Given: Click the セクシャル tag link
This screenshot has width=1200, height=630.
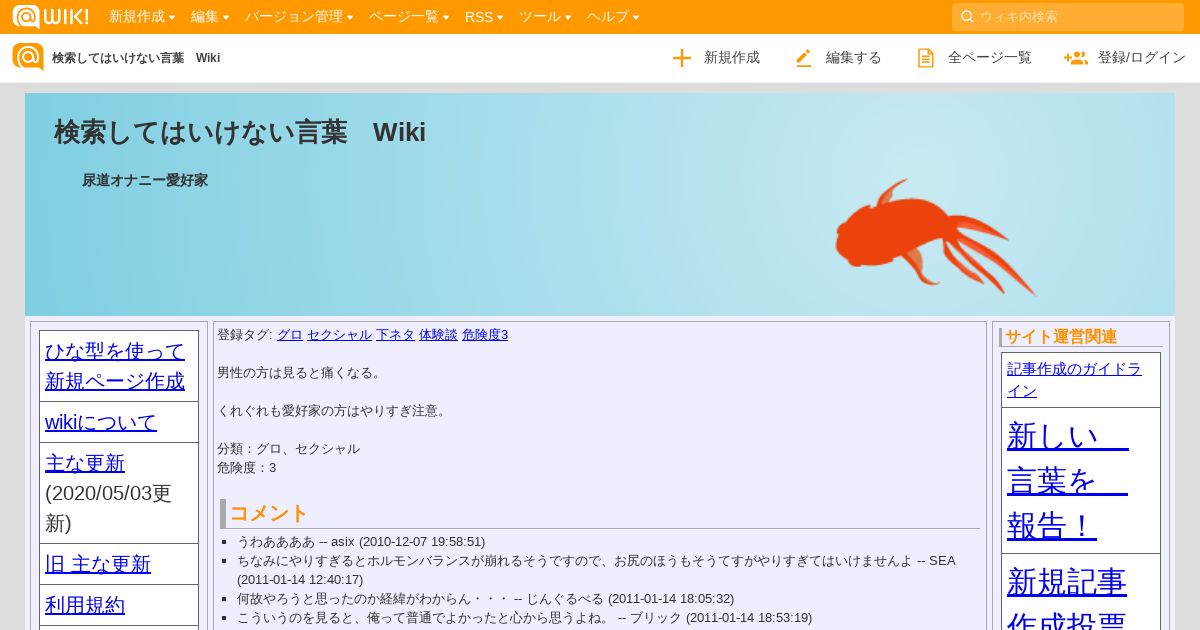Looking at the screenshot, I should [339, 335].
